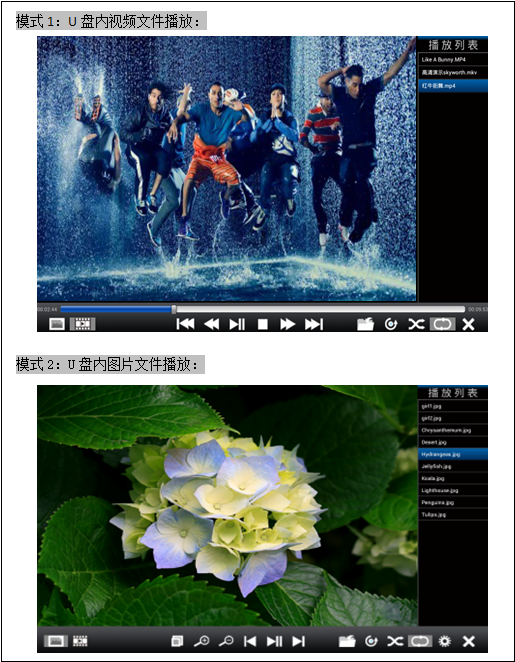This screenshot has width=515, height=662.
Task: Switch to picture mode in the video player
Action: click(x=57, y=324)
